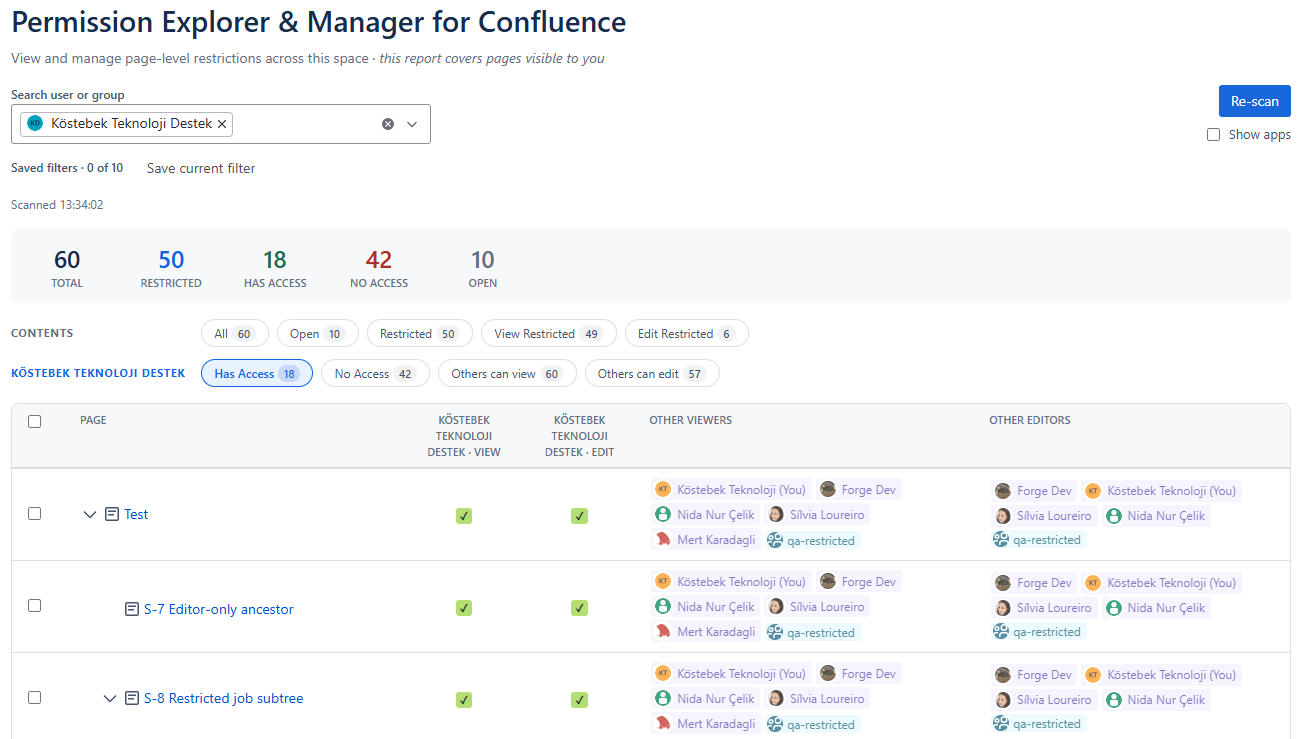
Task: Open the S-7 Editor-only ancestor page link
Action: point(219,609)
